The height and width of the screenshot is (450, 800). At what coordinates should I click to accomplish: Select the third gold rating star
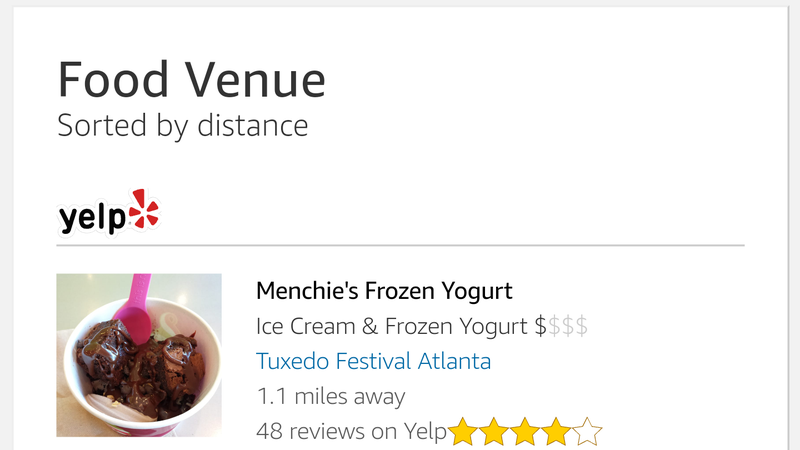[x=525, y=432]
